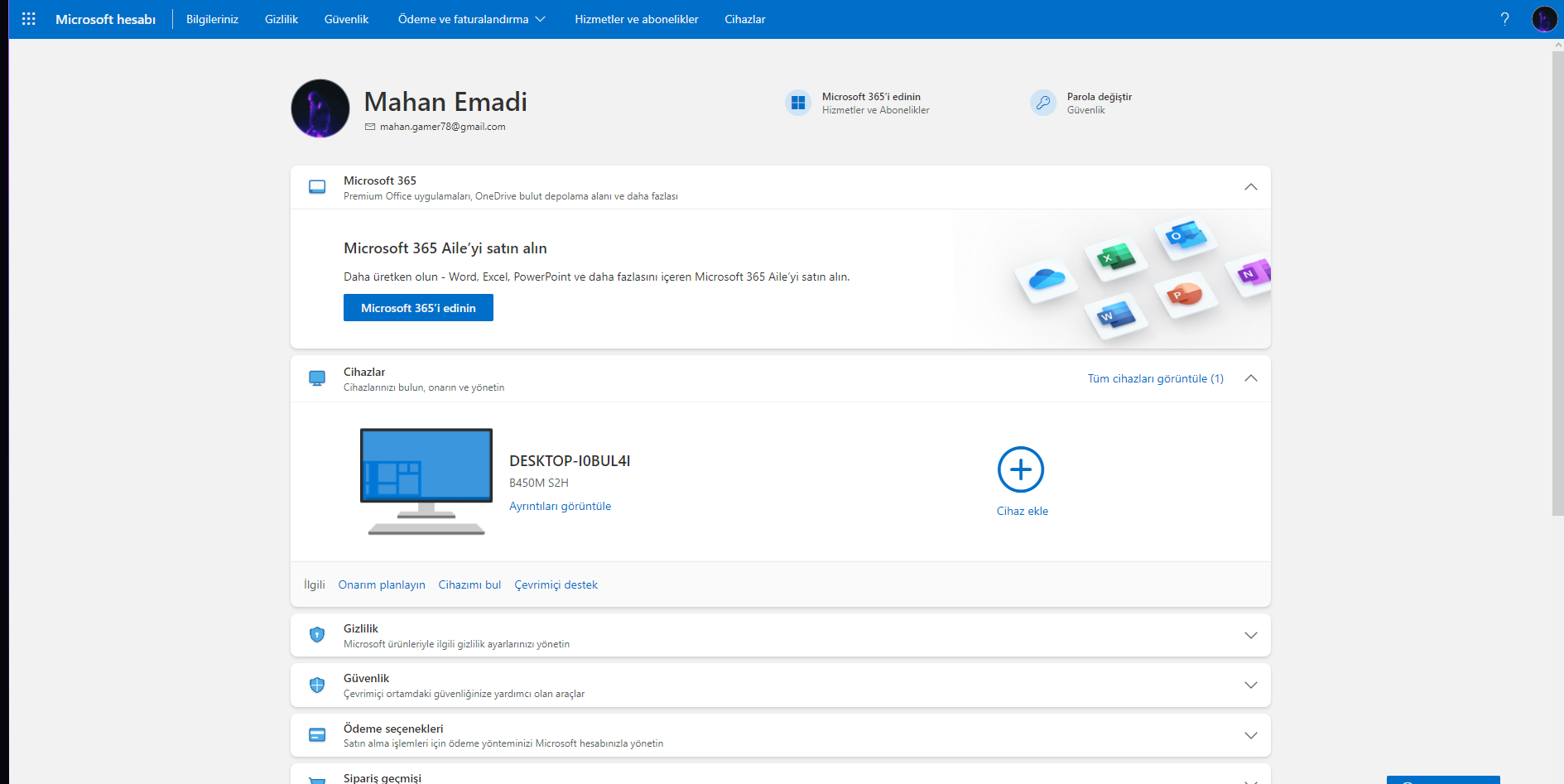Click the Microsoft 365 Windows logo icon

click(x=798, y=103)
